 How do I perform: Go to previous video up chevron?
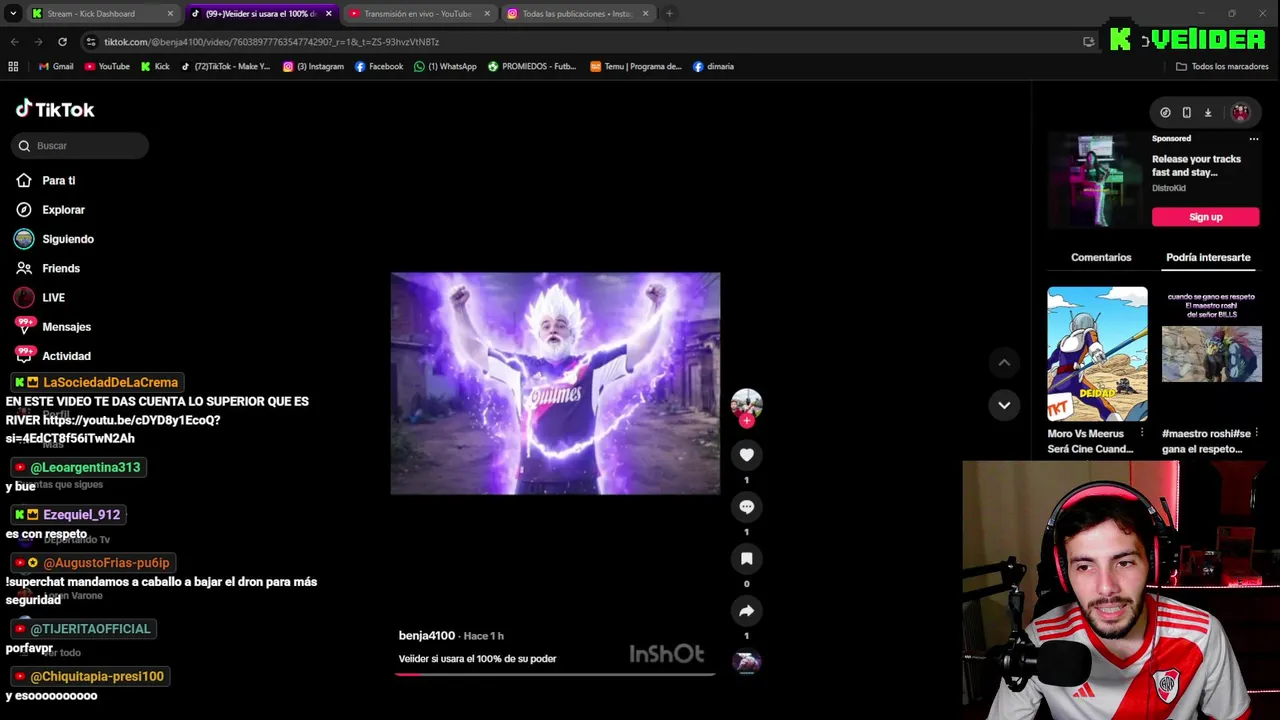point(1004,362)
